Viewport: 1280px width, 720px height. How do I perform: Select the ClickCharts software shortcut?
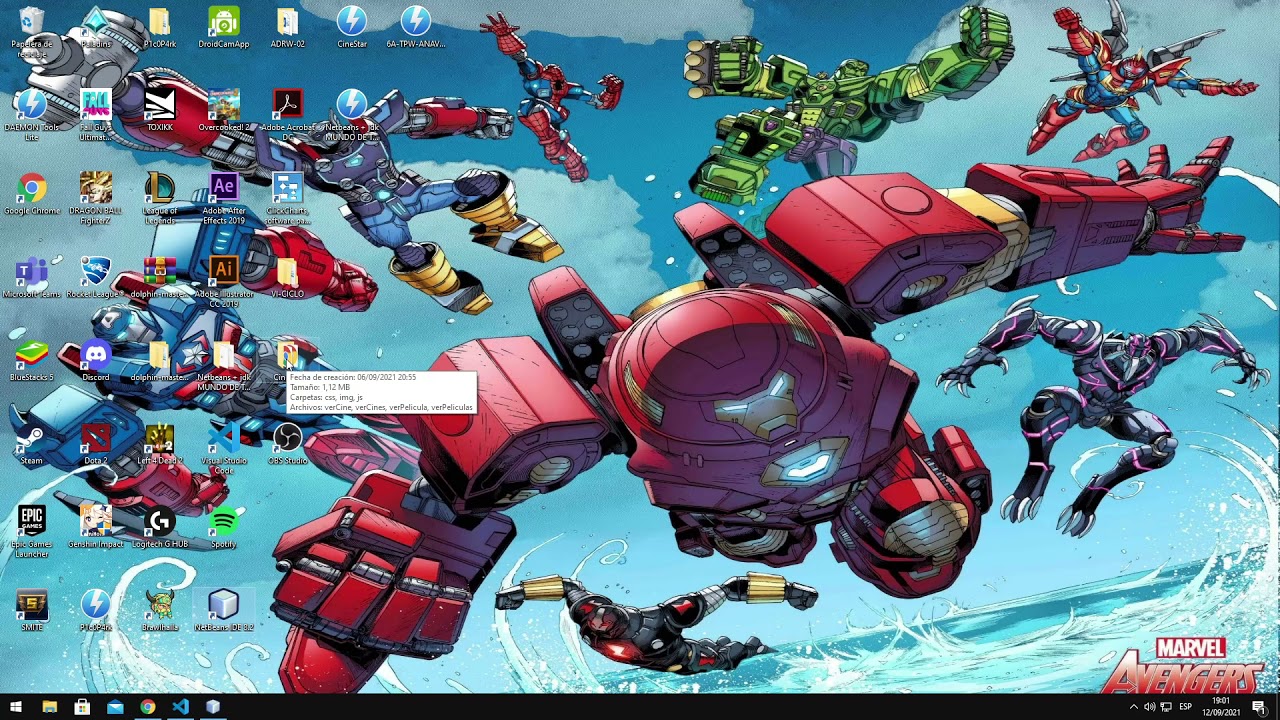(287, 198)
